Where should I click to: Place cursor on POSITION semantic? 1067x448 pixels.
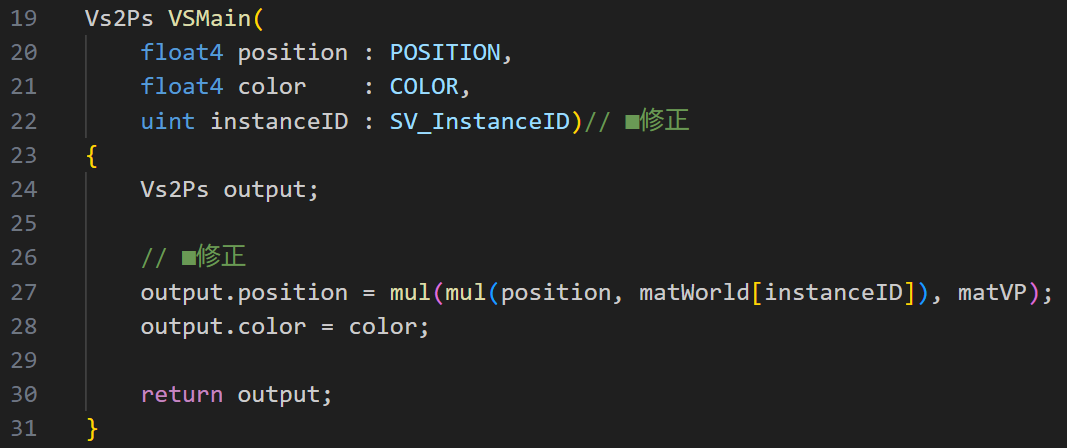[x=444, y=52]
